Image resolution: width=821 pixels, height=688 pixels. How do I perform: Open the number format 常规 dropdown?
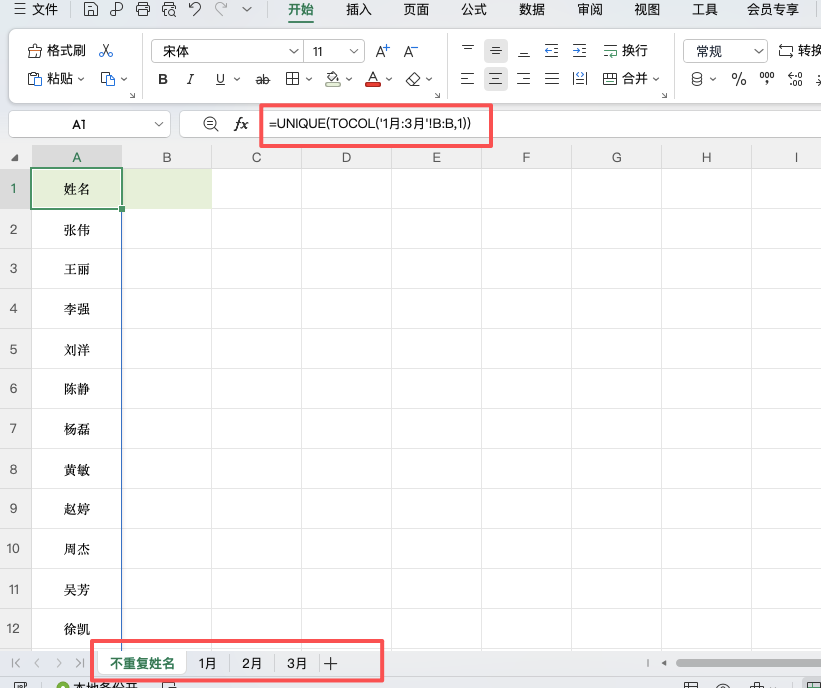[758, 51]
